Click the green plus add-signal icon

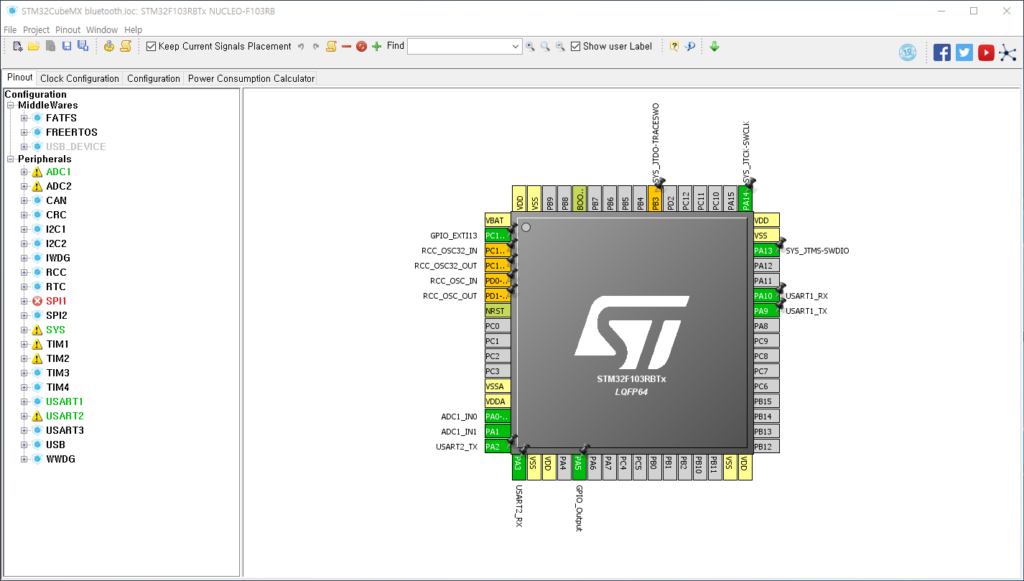click(x=376, y=46)
